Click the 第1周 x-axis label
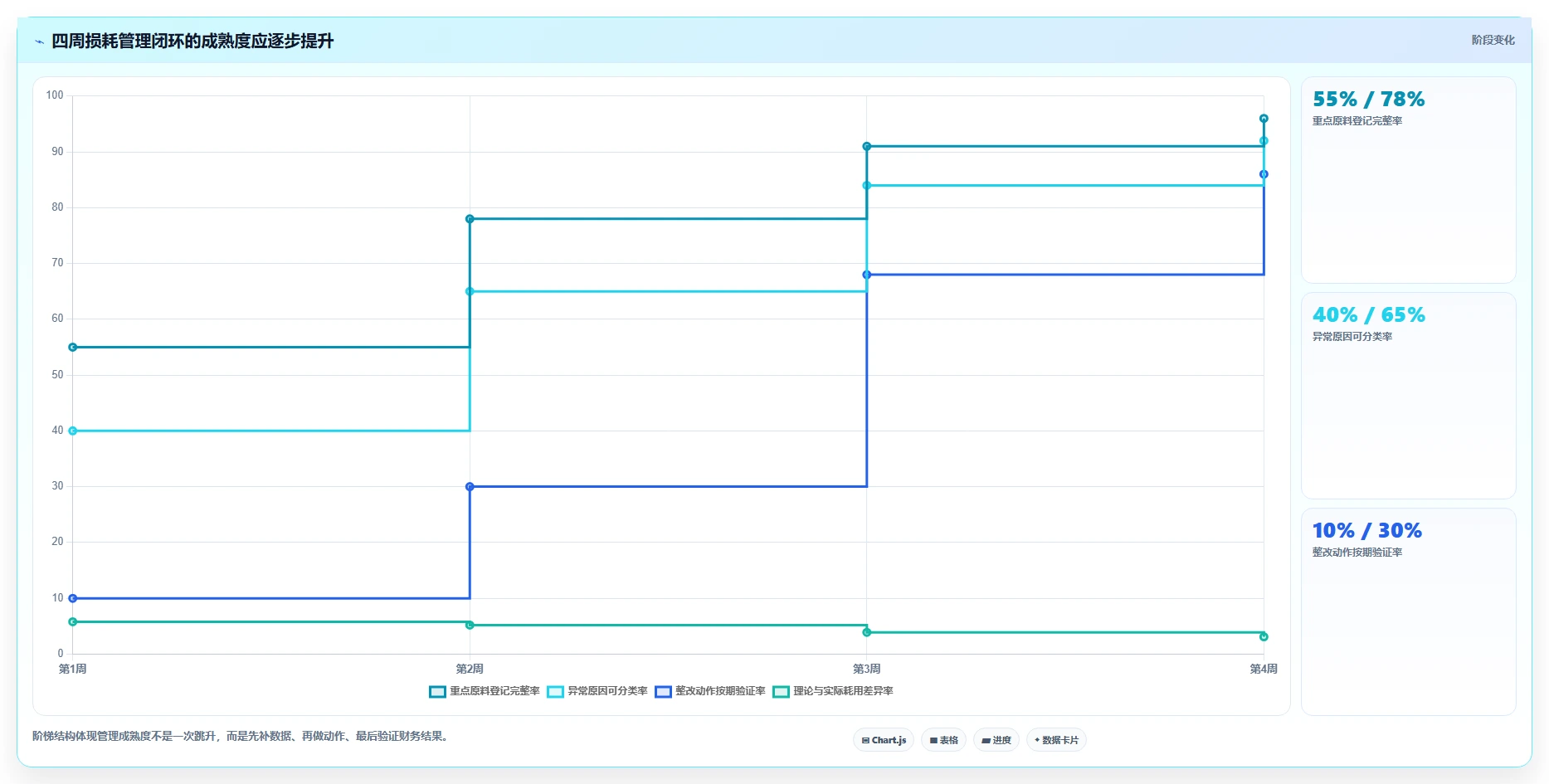Image resolution: width=1549 pixels, height=784 pixels. [73, 669]
